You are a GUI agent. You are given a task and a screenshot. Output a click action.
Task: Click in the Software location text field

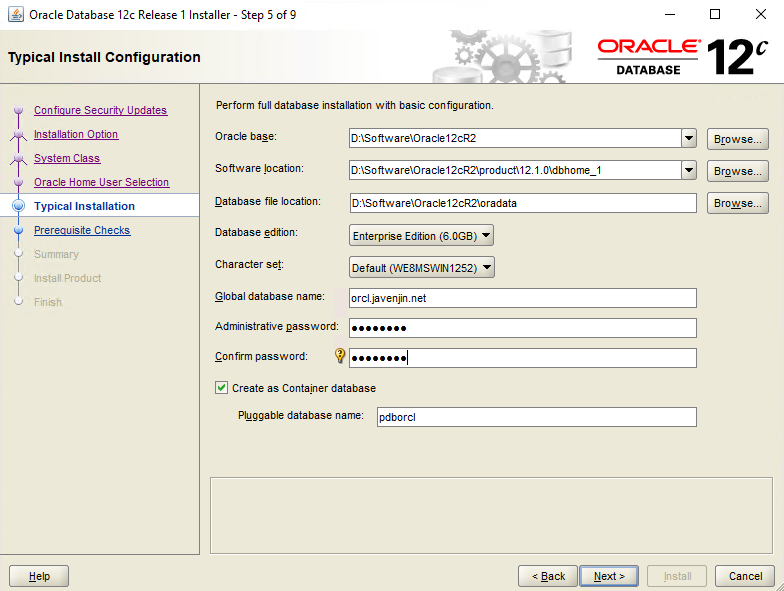(515, 170)
